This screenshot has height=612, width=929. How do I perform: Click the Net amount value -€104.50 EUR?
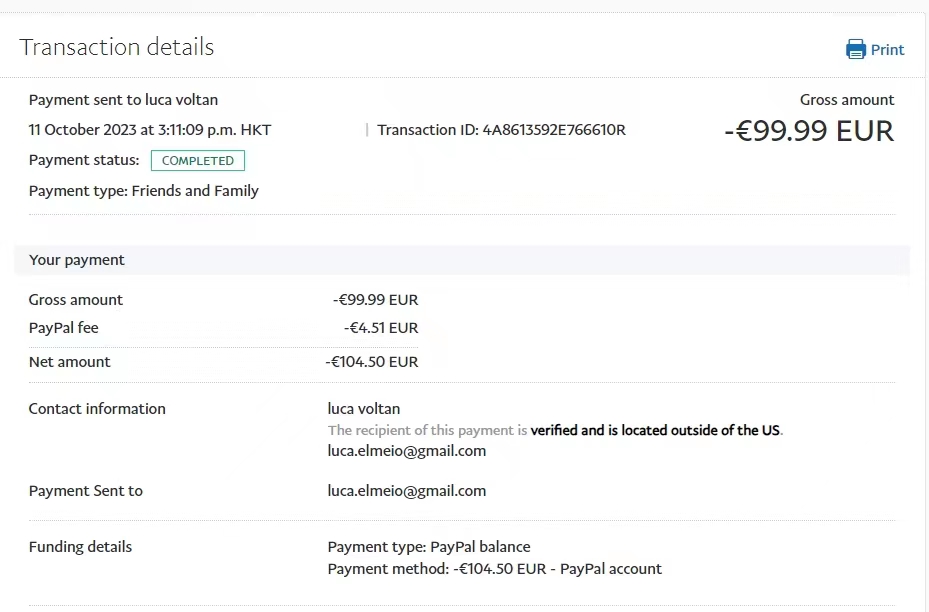point(372,362)
